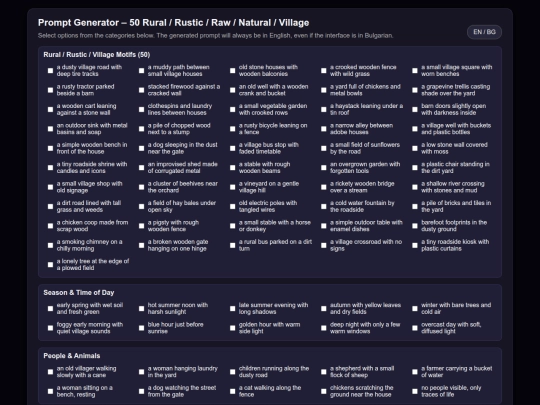The width and height of the screenshot is (540, 405).
Task: Select 'a broken wooden gate hanging on one hinge'
Action: [x=142, y=246]
